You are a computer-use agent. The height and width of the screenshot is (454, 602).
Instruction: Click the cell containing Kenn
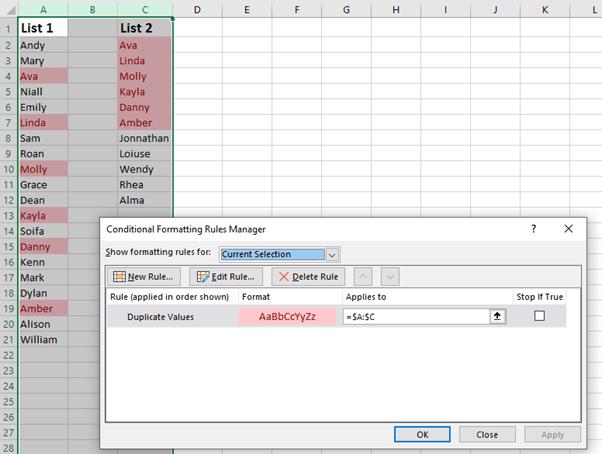pos(43,262)
